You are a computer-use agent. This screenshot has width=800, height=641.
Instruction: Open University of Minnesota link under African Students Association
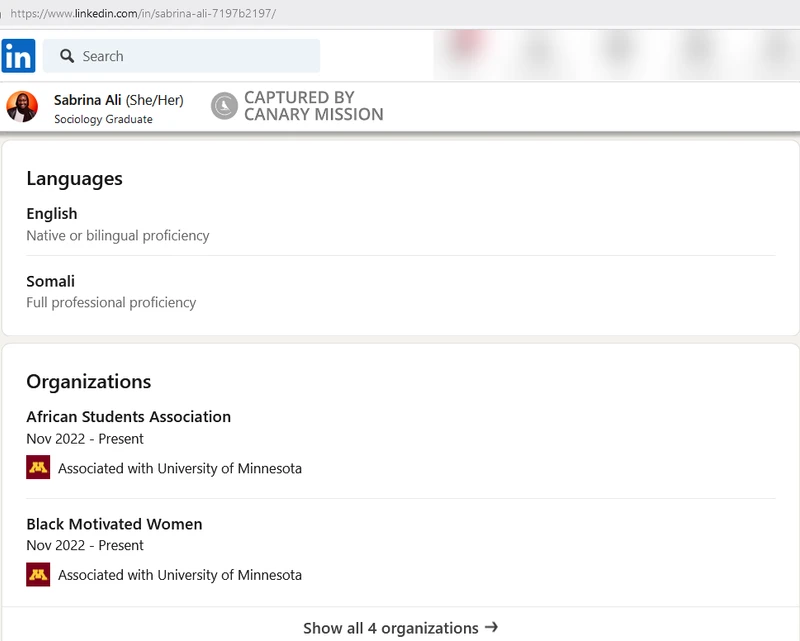tap(180, 469)
